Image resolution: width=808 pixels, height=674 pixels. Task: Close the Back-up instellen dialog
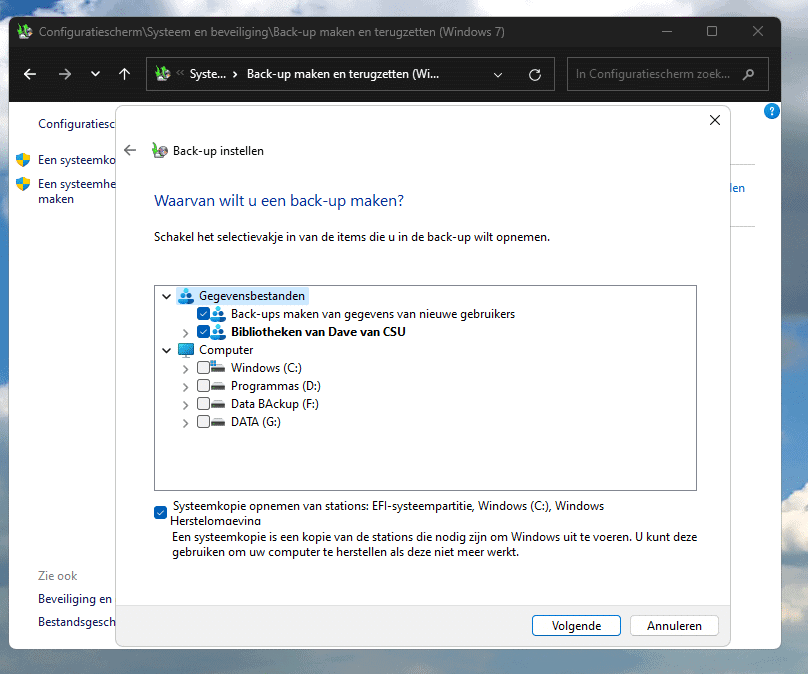click(714, 120)
